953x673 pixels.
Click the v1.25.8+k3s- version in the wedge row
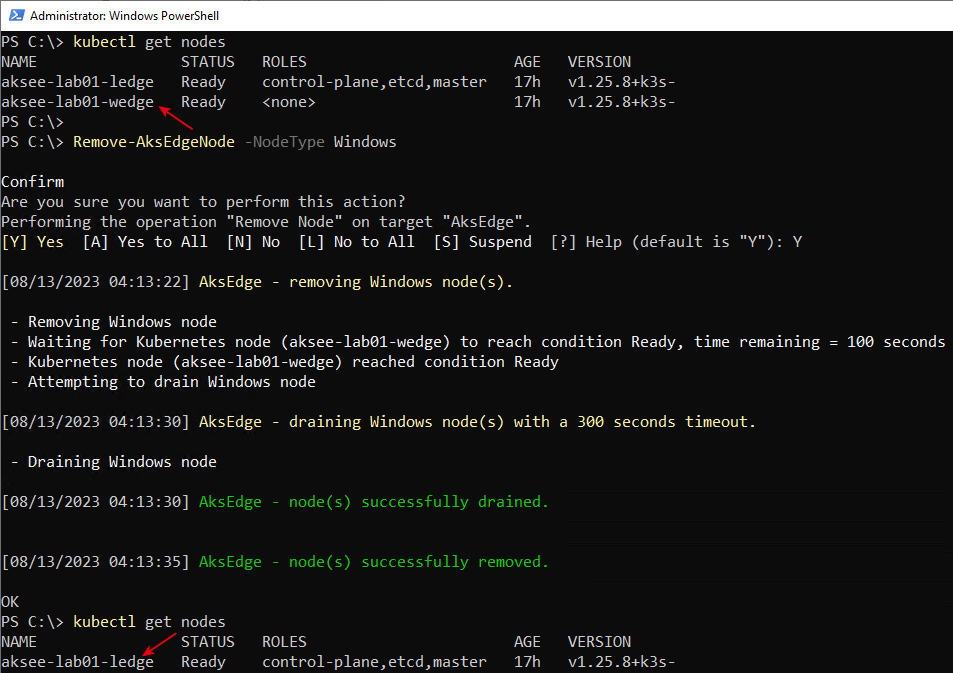[621, 102]
